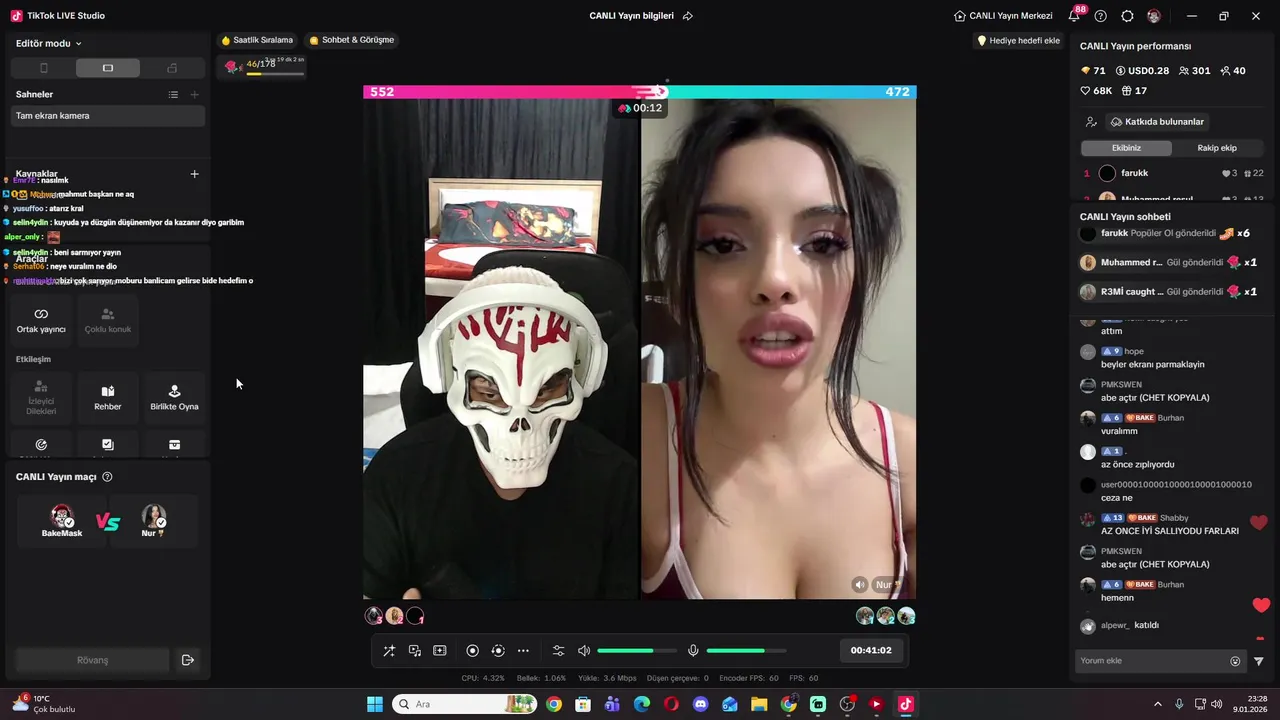Click the taskbar Ara search box
The image size is (1280, 720).
[x=465, y=704]
